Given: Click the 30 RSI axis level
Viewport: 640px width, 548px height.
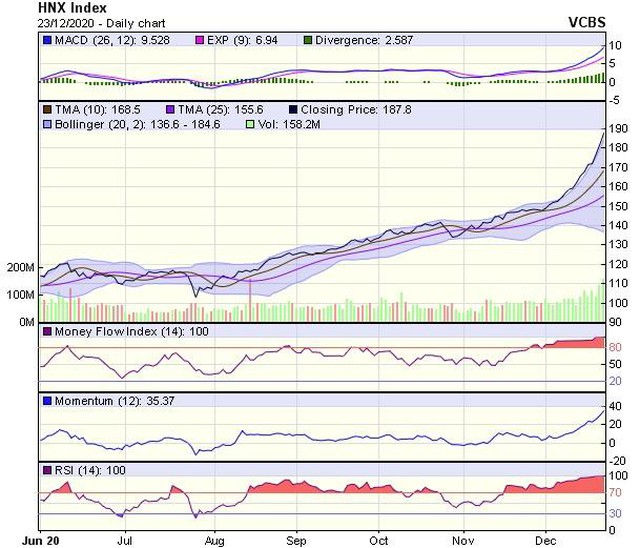Looking at the screenshot, I should point(615,513).
